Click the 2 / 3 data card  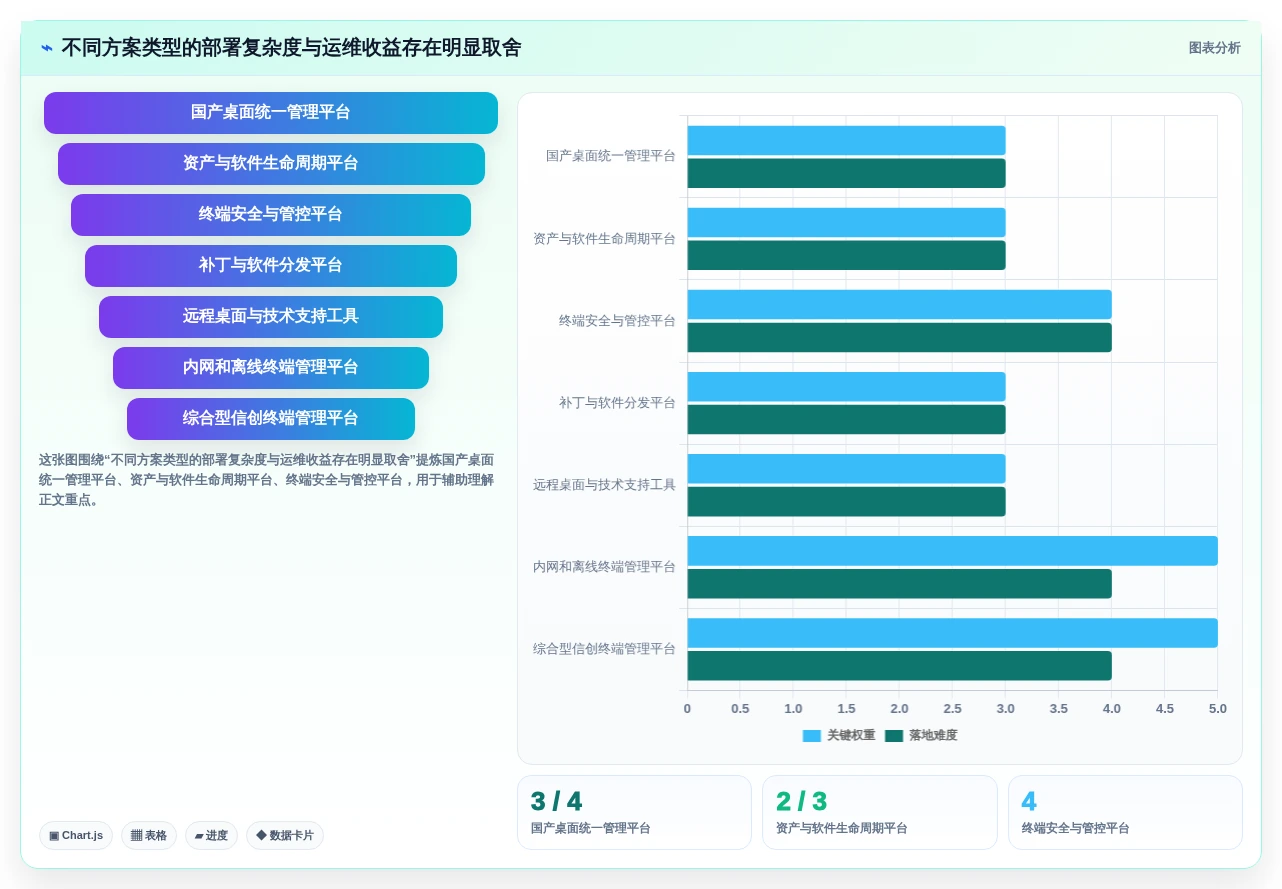pos(880,813)
